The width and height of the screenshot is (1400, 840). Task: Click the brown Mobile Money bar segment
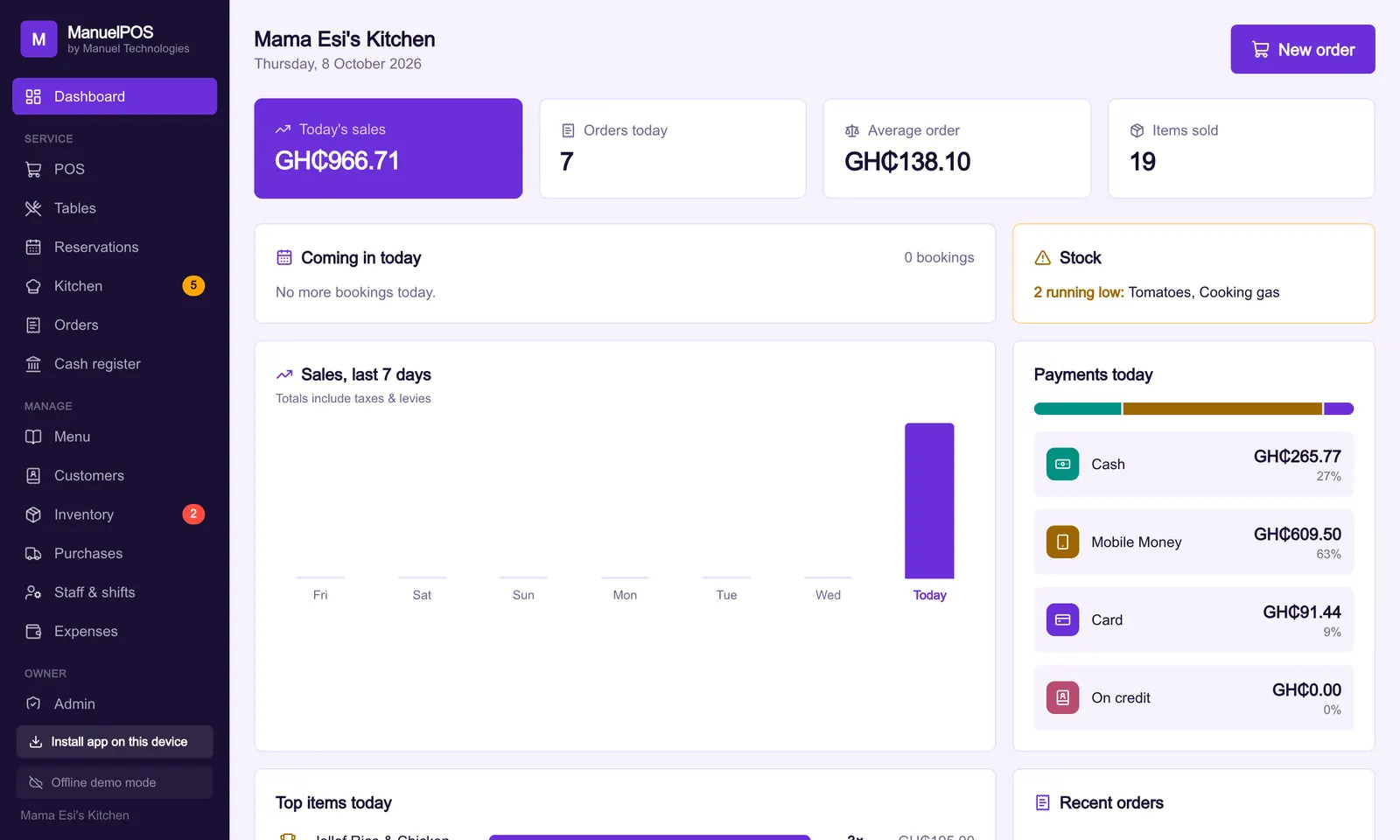[x=1222, y=409]
